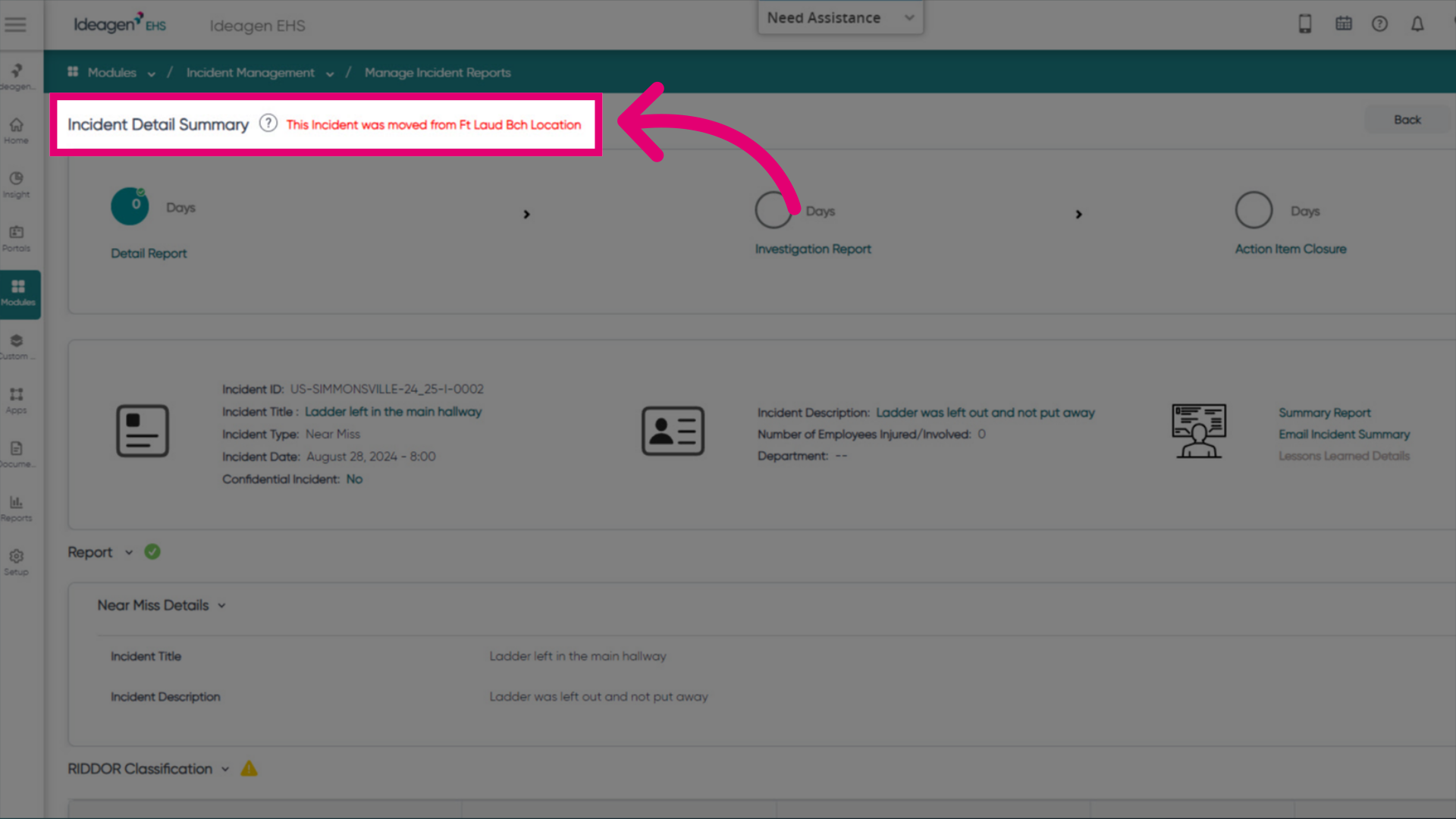Open the Need Assistance dropdown
The width and height of the screenshot is (1456, 819).
tap(840, 17)
